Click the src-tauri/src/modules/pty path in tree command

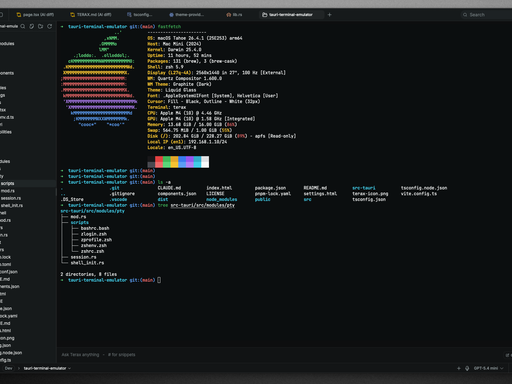(203, 205)
